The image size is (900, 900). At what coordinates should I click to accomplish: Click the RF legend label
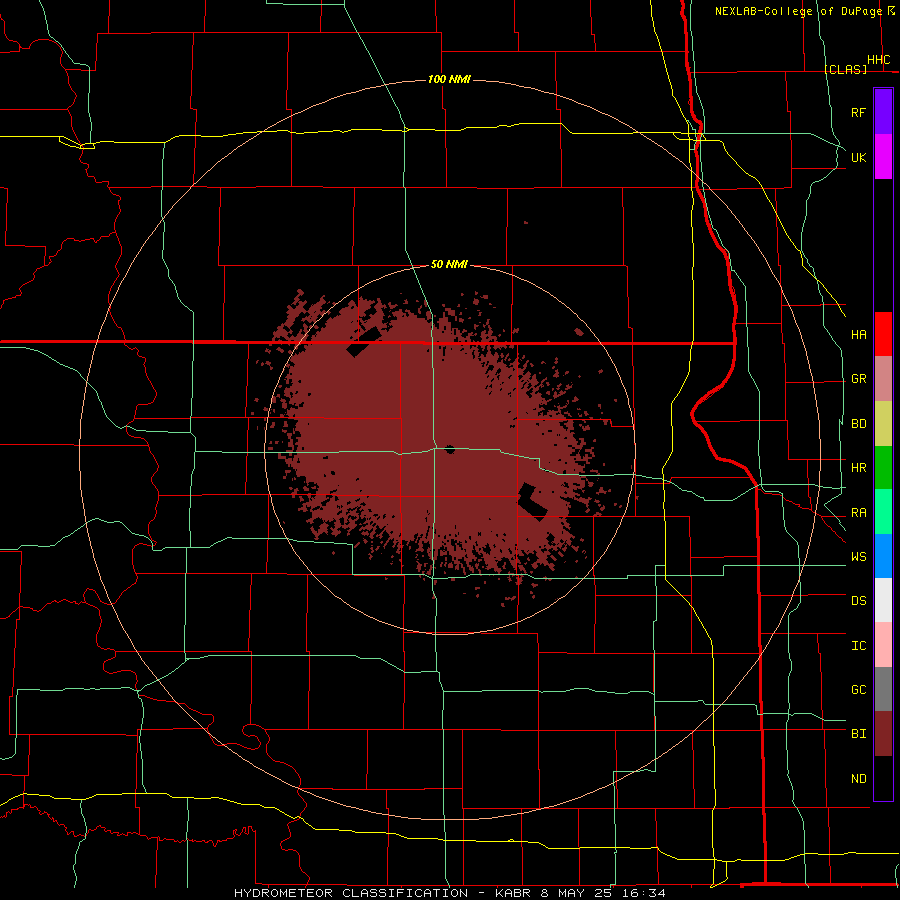[x=858, y=112]
